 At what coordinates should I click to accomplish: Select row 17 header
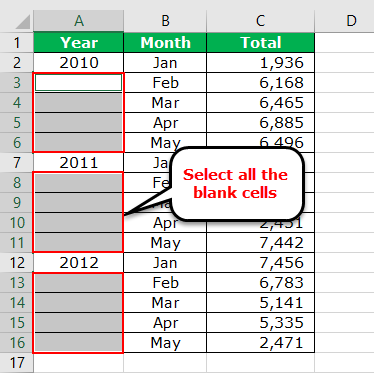coord(17,363)
